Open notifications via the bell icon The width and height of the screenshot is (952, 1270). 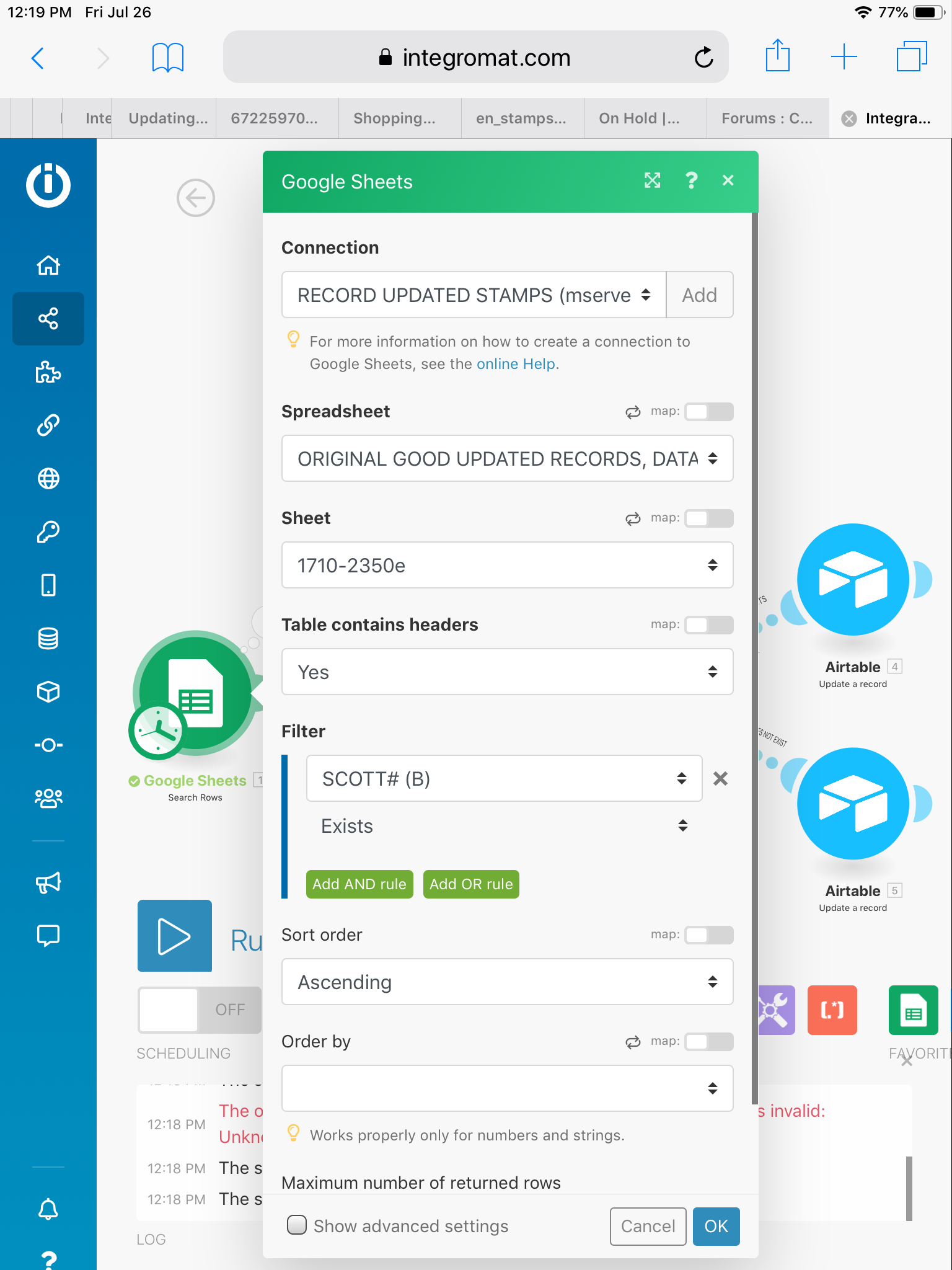tap(48, 1209)
